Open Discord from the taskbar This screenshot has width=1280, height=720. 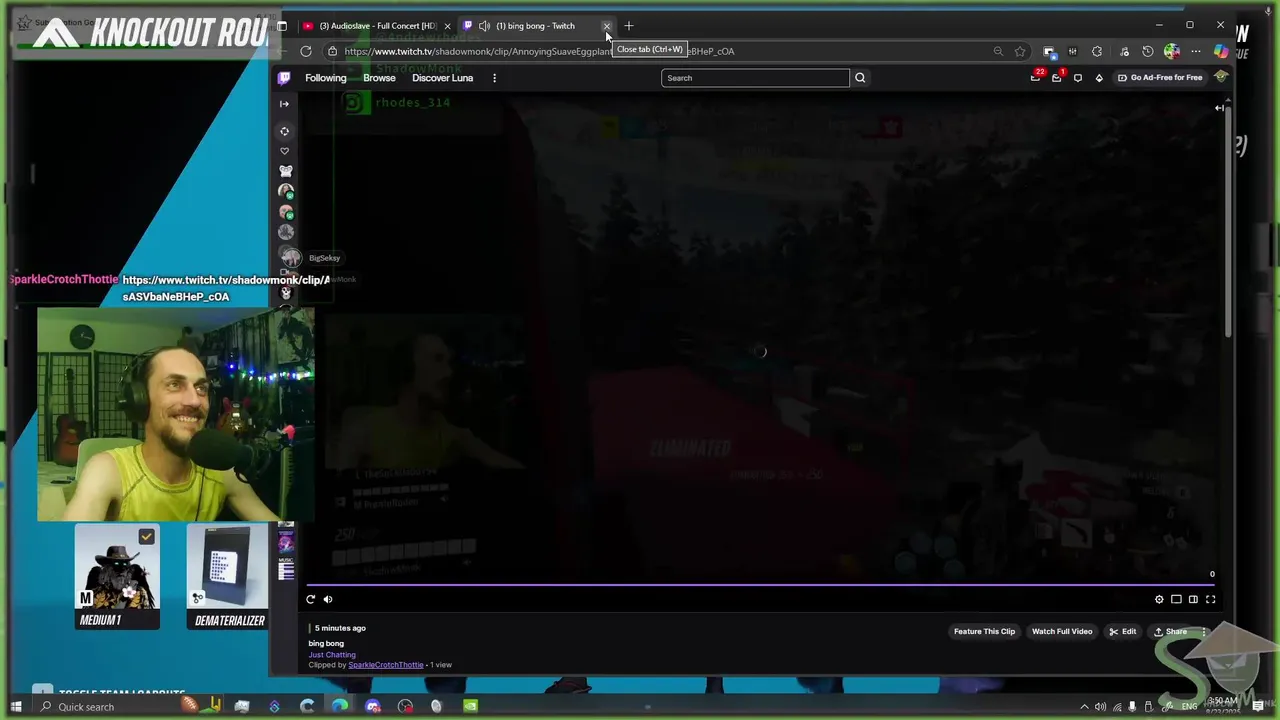[x=373, y=707]
